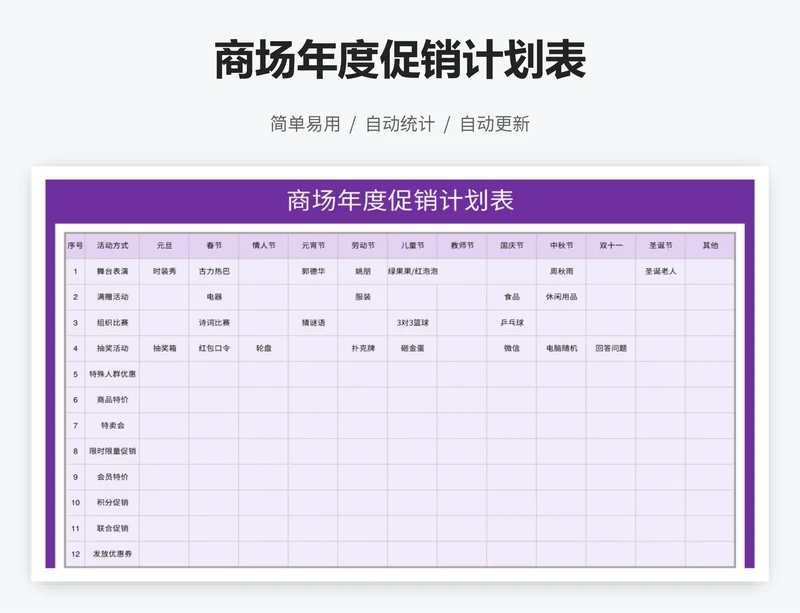Click the subtitle text '自动统计'
Screen dimensions: 800x613
tap(400, 124)
